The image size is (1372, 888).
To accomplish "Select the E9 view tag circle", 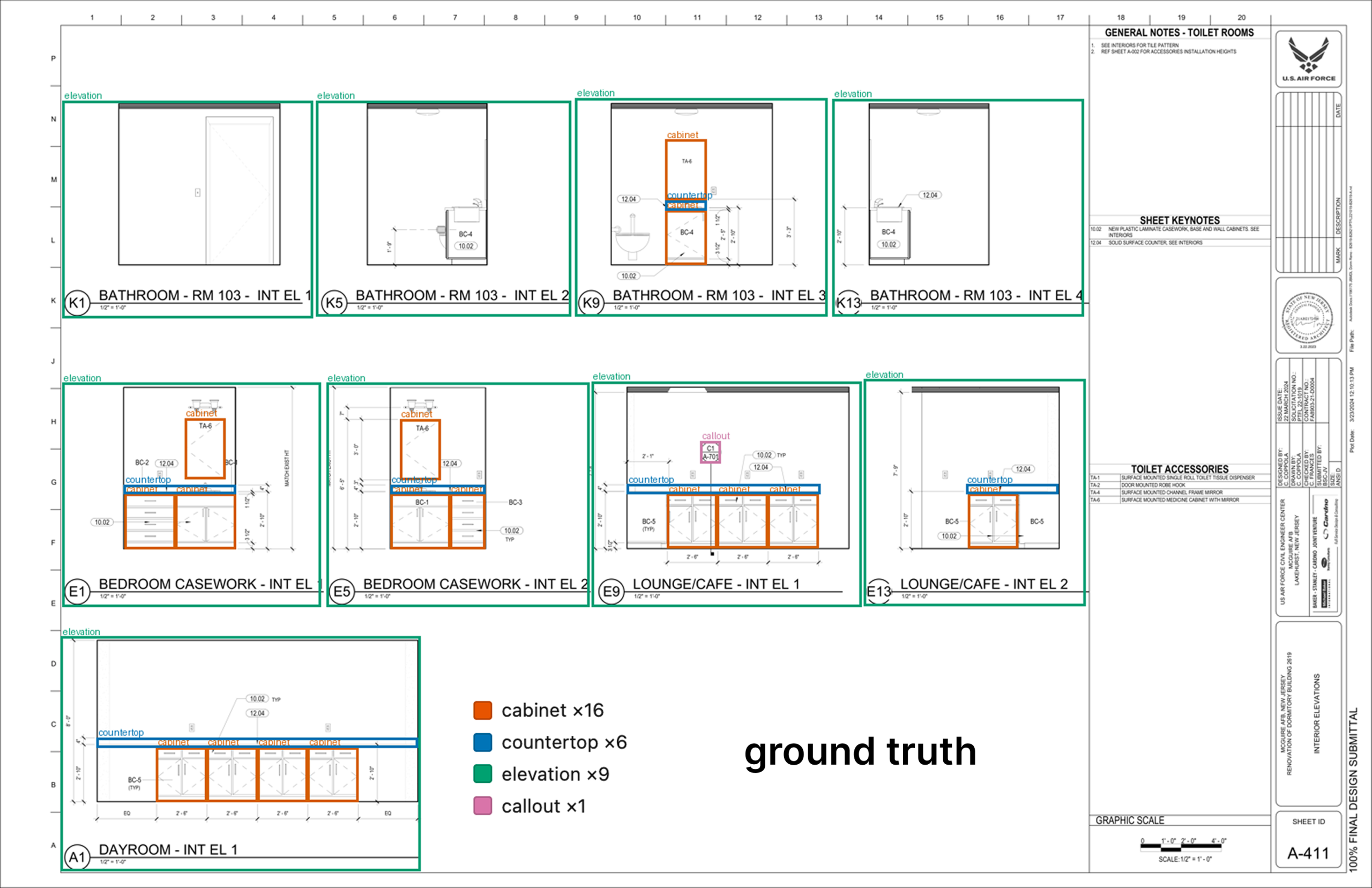I will pos(612,592).
